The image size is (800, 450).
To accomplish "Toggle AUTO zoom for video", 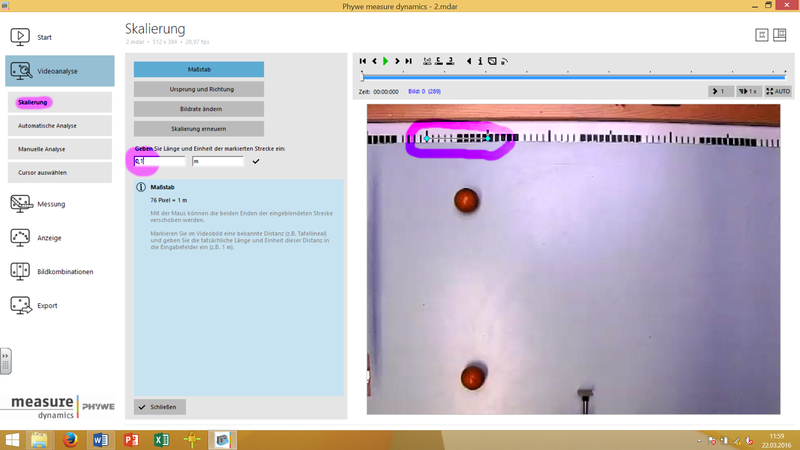I will (x=778, y=91).
